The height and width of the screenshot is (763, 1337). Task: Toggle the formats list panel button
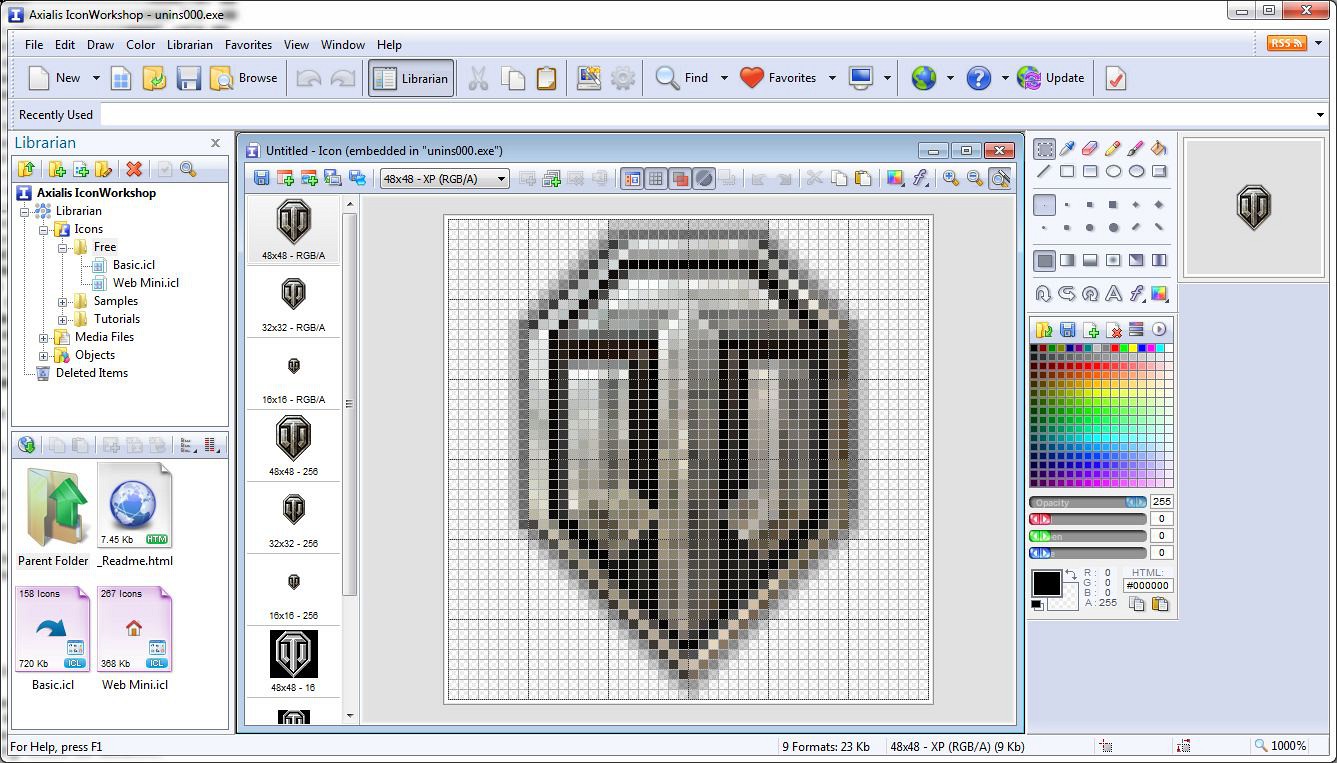632,178
